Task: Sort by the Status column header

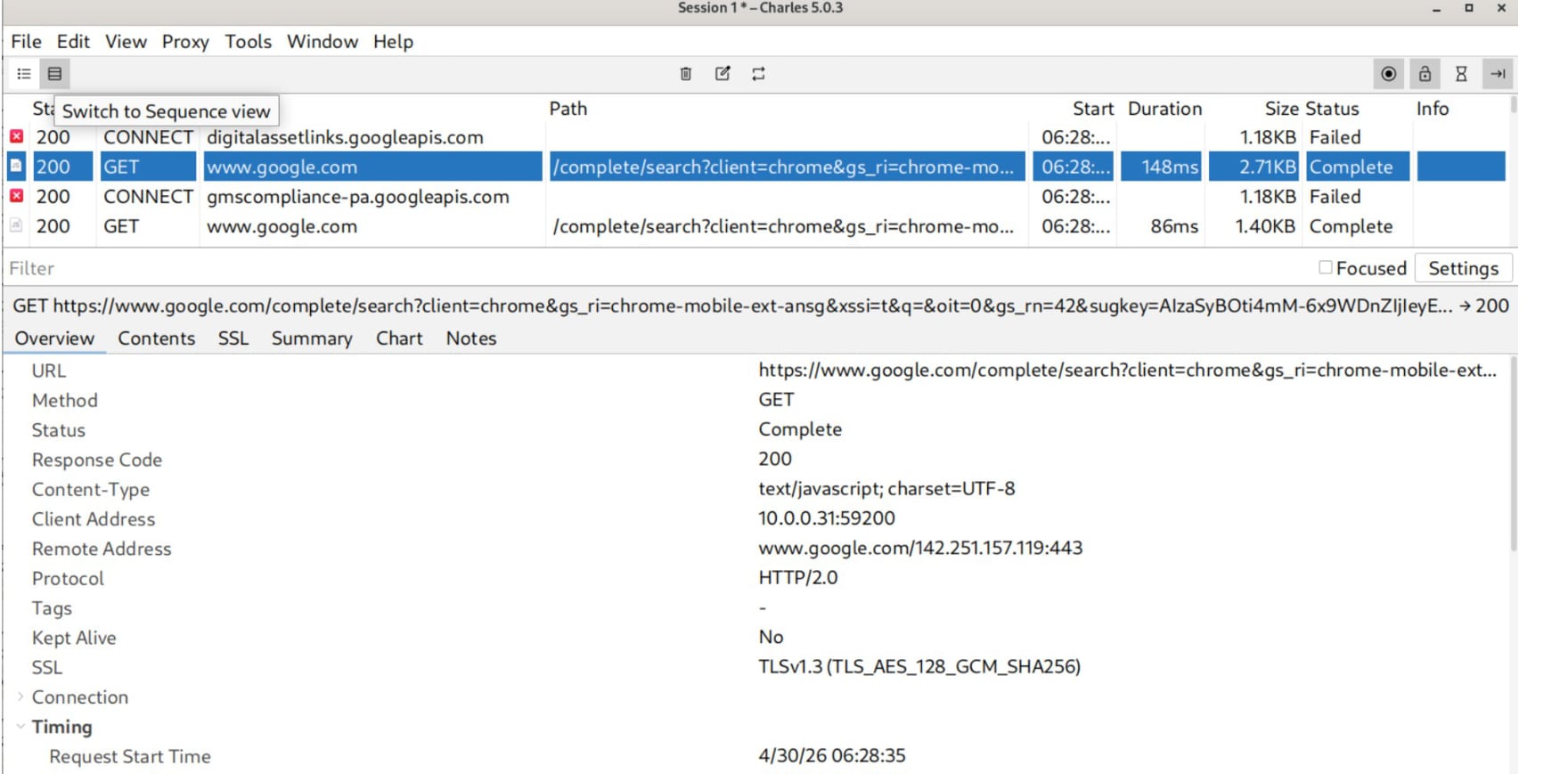Action: click(1334, 109)
